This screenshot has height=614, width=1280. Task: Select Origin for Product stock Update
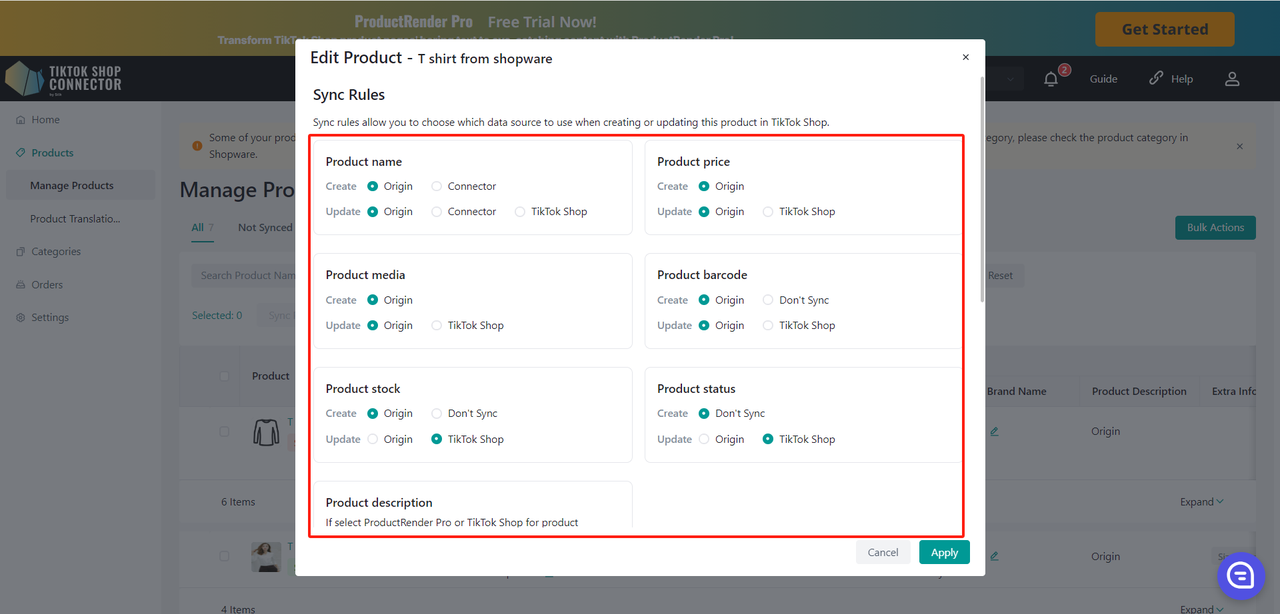pos(373,440)
